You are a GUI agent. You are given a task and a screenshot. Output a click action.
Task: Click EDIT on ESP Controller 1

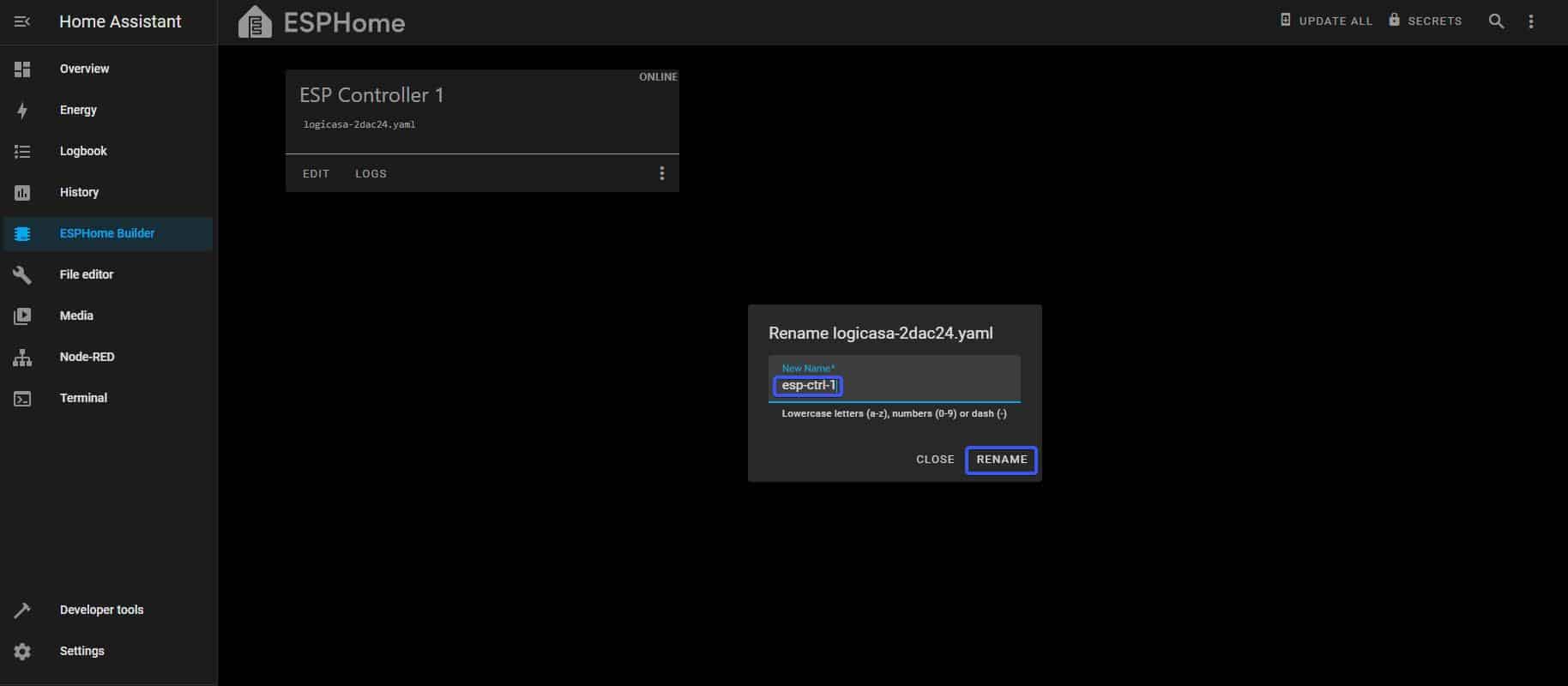(x=316, y=173)
